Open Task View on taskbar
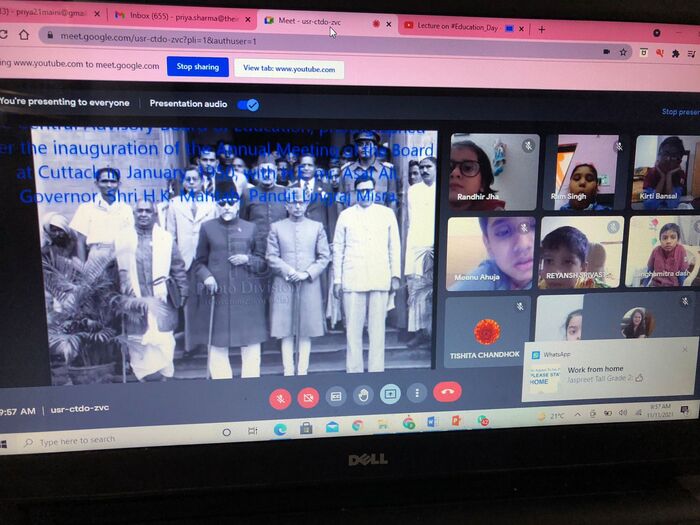 253,431
